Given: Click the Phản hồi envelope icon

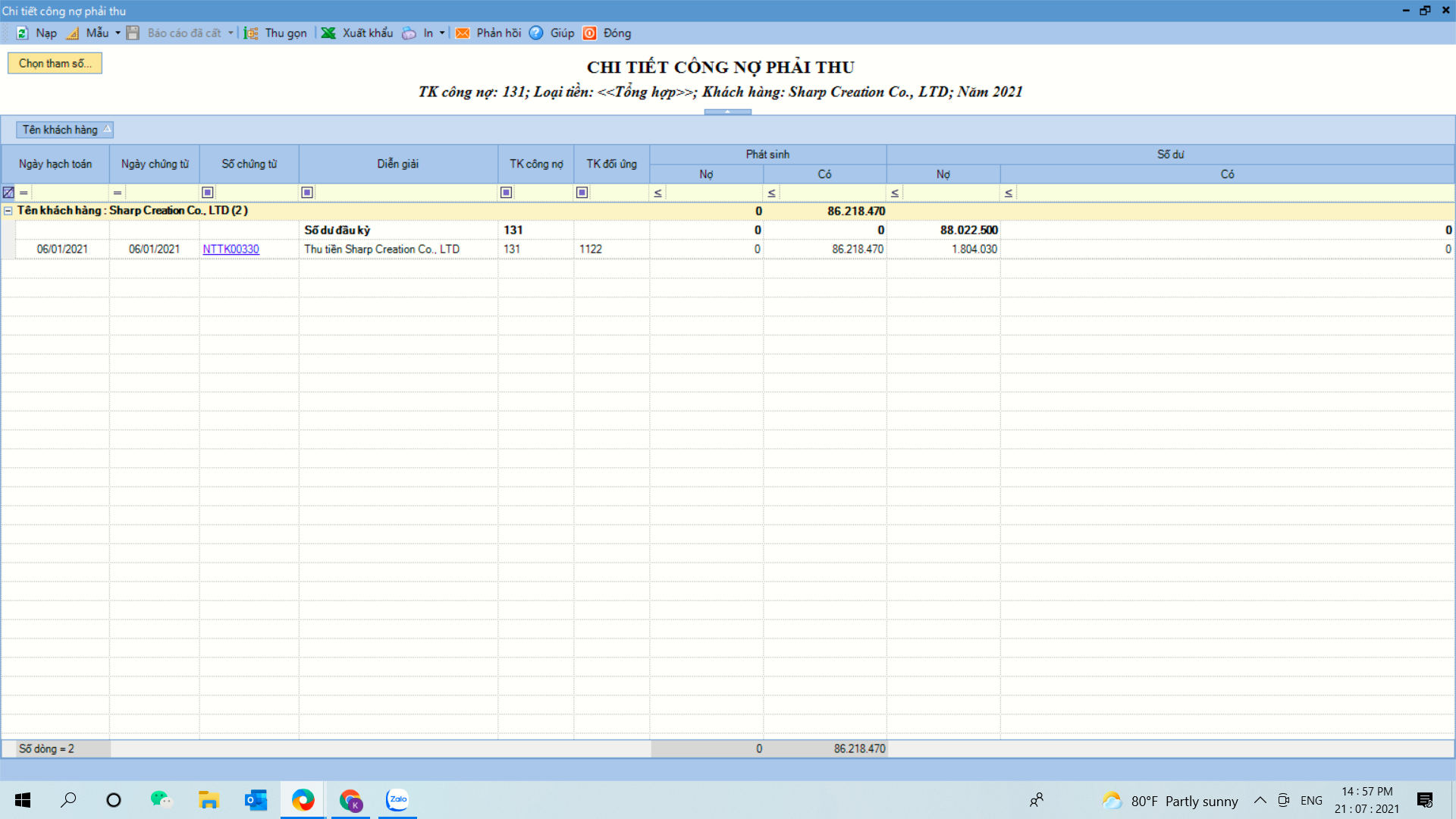Looking at the screenshot, I should click(463, 33).
